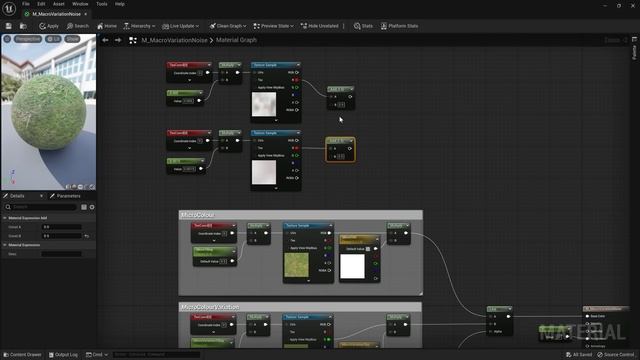This screenshot has height=360, width=640.
Task: Open the File menu
Action: tap(26, 4)
